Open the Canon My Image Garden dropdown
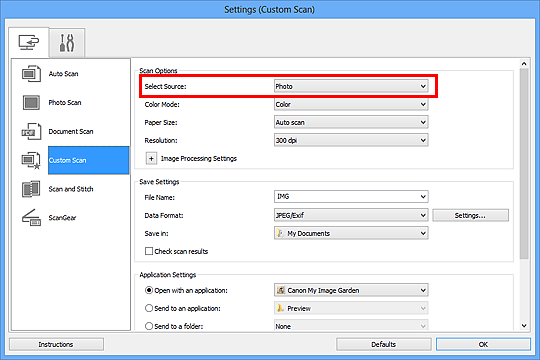540x360 pixels. click(x=351, y=290)
